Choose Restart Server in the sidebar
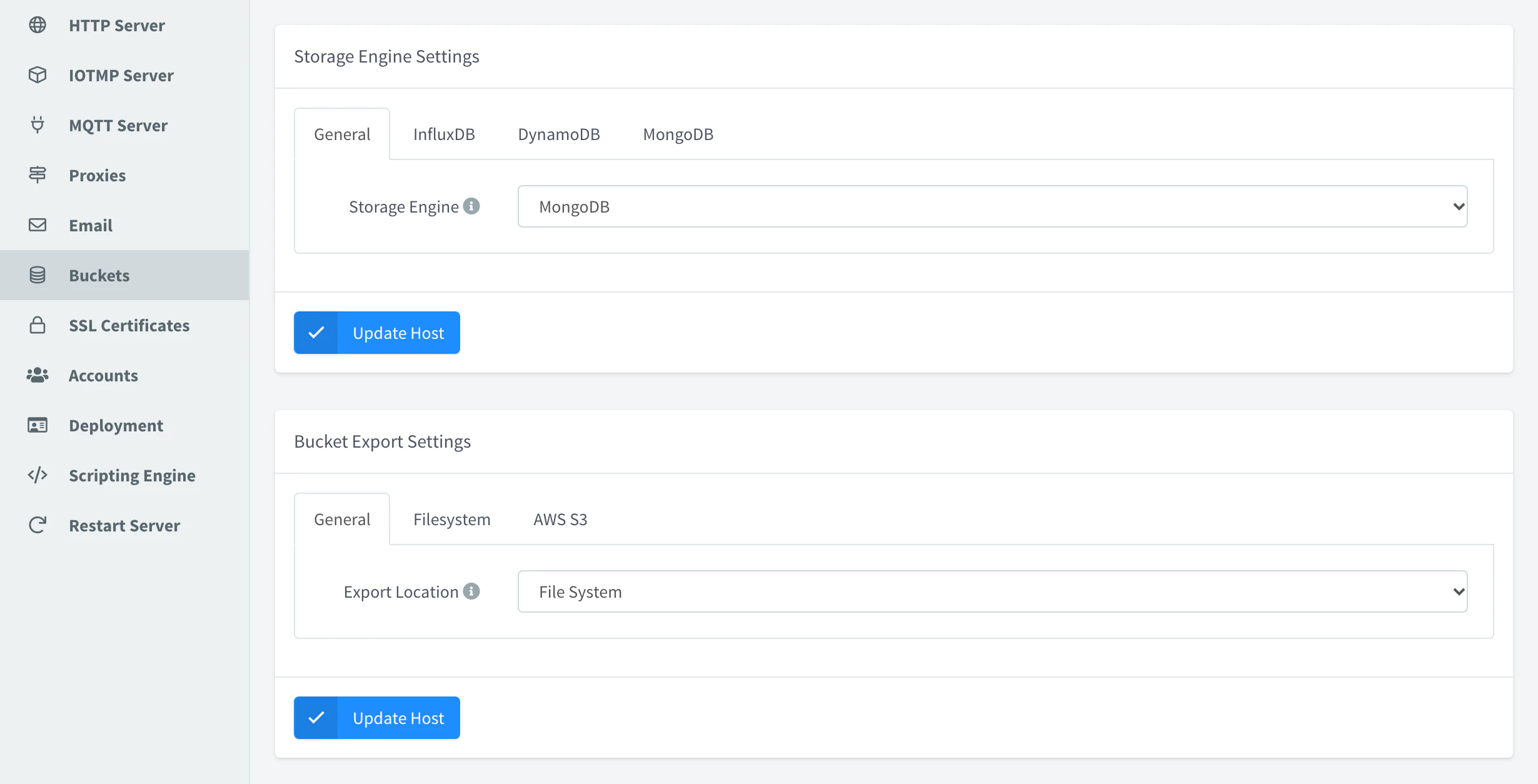1538x784 pixels. click(124, 525)
